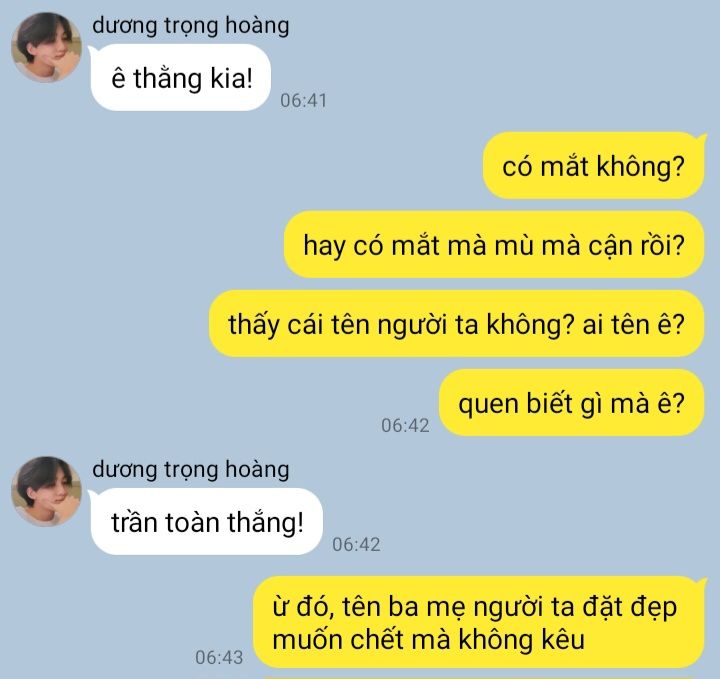Tap the "trần toàn thắng!" message bubble
Screen dimensions: 720x679
207,522
